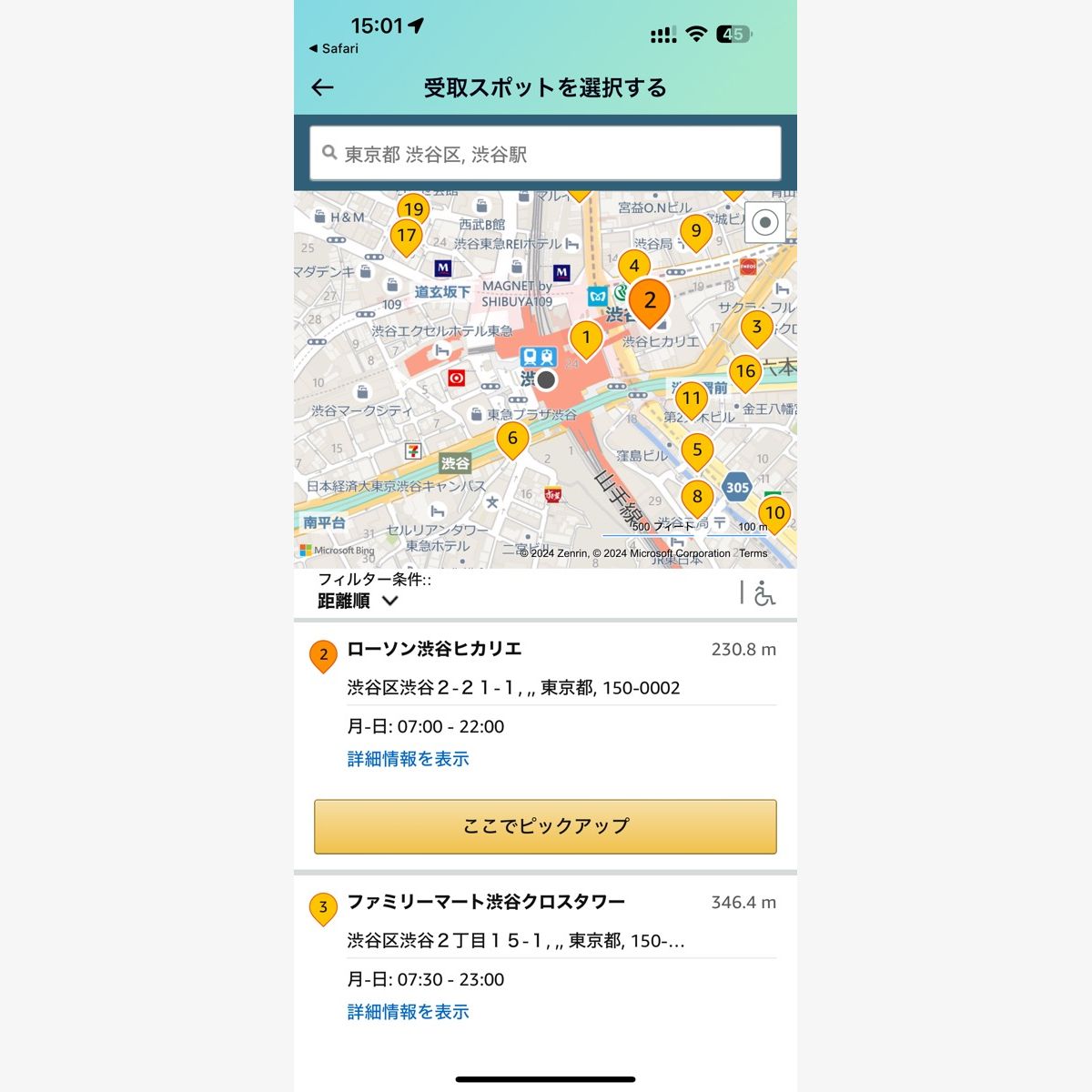Tap the list pin 2 marker icon
Screen dimensions: 1092x1092
tap(323, 656)
